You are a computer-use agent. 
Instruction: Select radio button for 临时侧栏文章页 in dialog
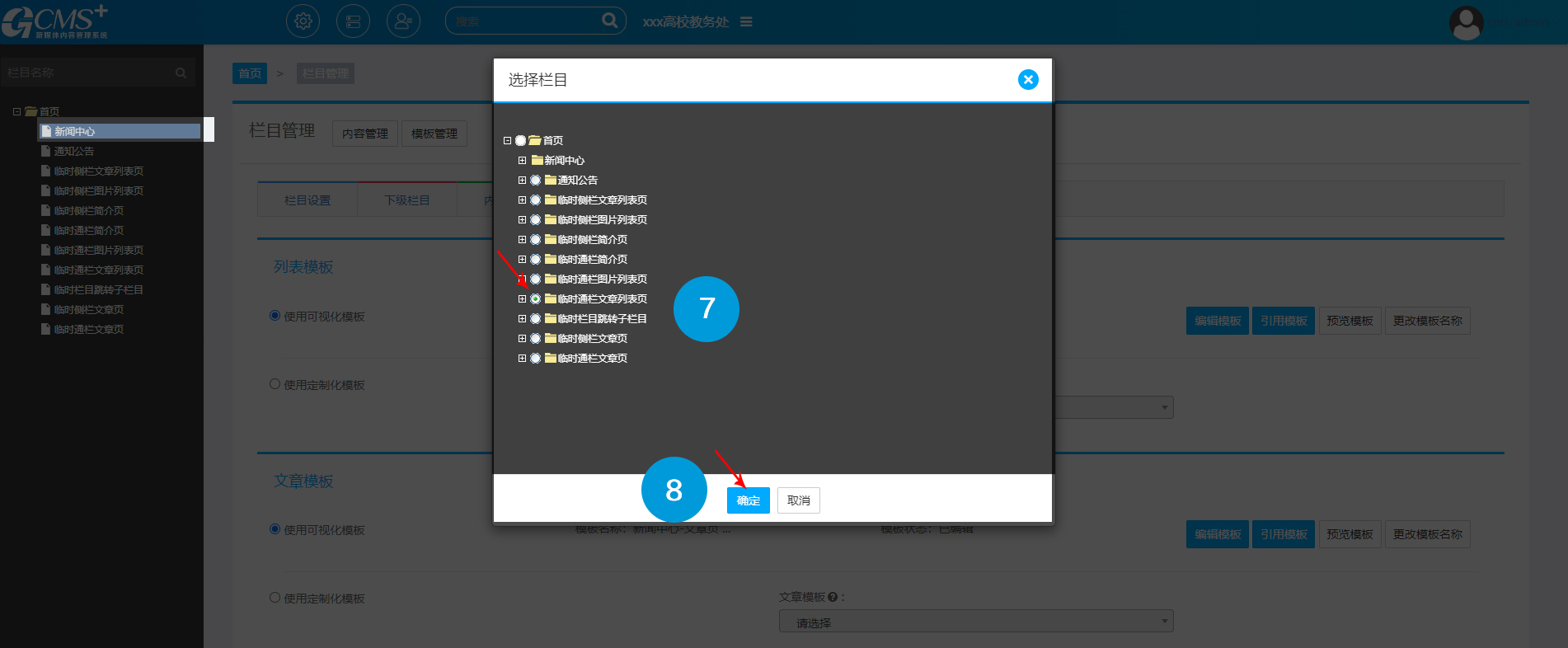point(536,339)
